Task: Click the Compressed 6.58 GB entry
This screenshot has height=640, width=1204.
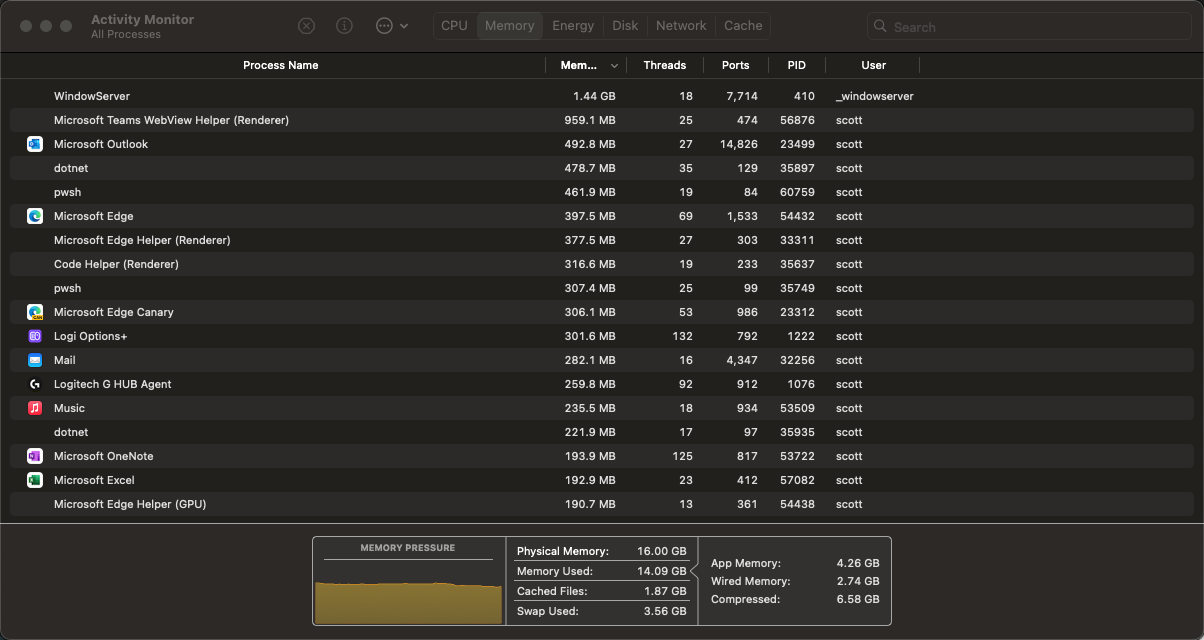Action: tap(795, 599)
